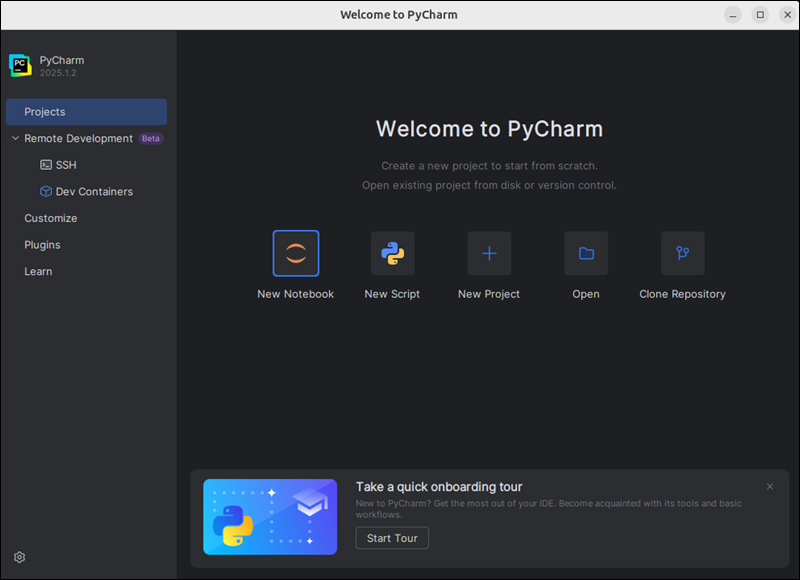The height and width of the screenshot is (580, 800).
Task: Click the PyCharm logo in sidebar
Action: pyautogui.click(x=20, y=66)
